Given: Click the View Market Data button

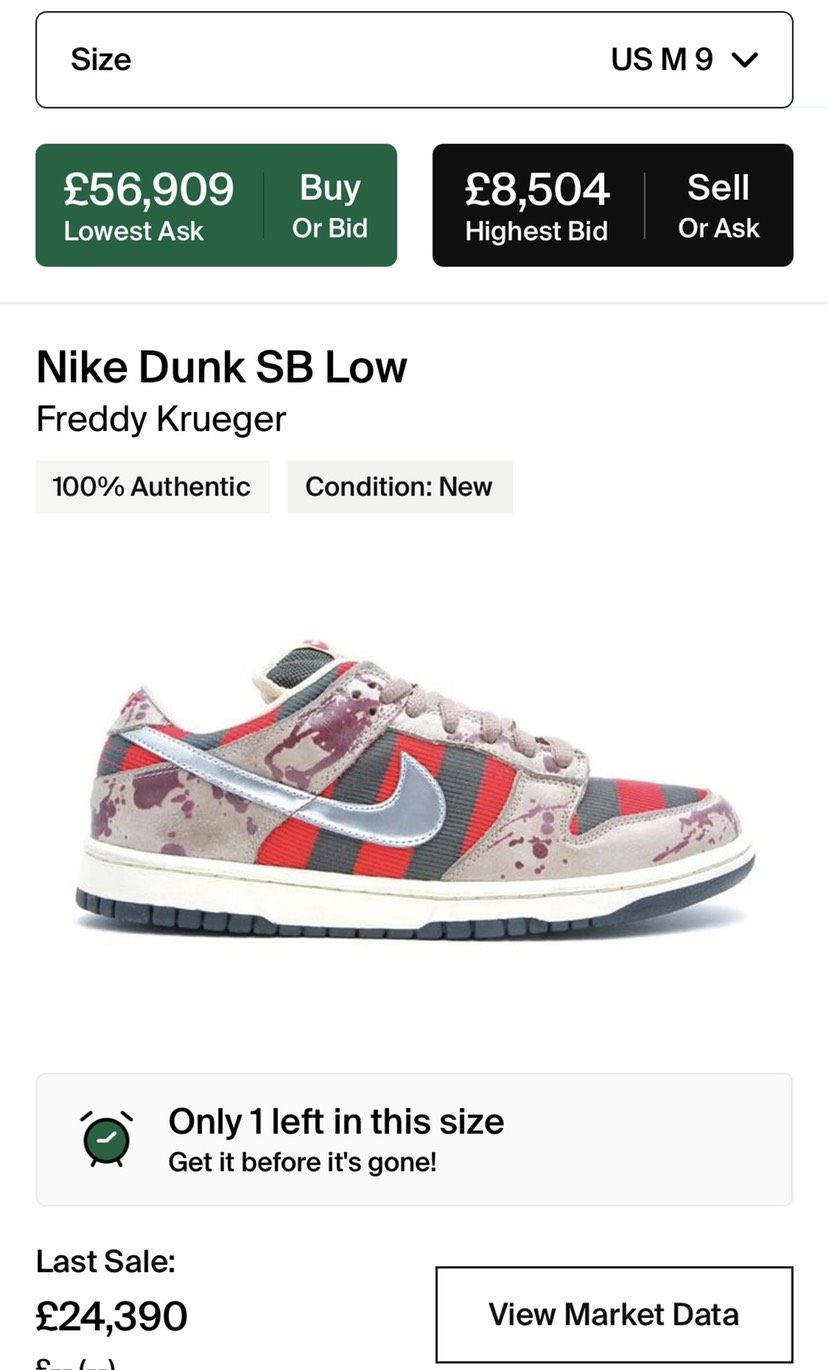Looking at the screenshot, I should tap(614, 1314).
